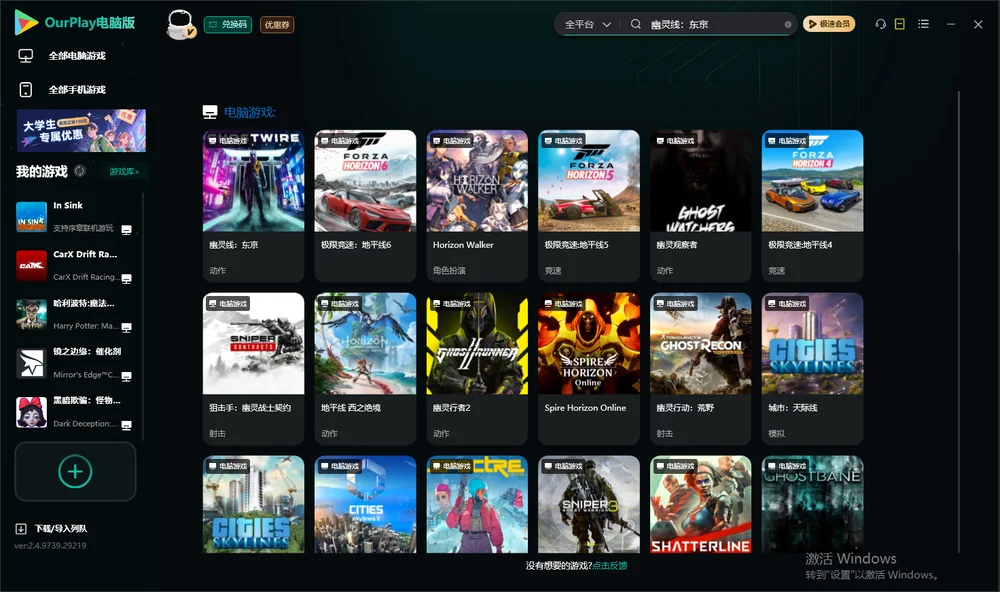Click the OurPlay logo icon
1000x592 pixels.
(26, 22)
